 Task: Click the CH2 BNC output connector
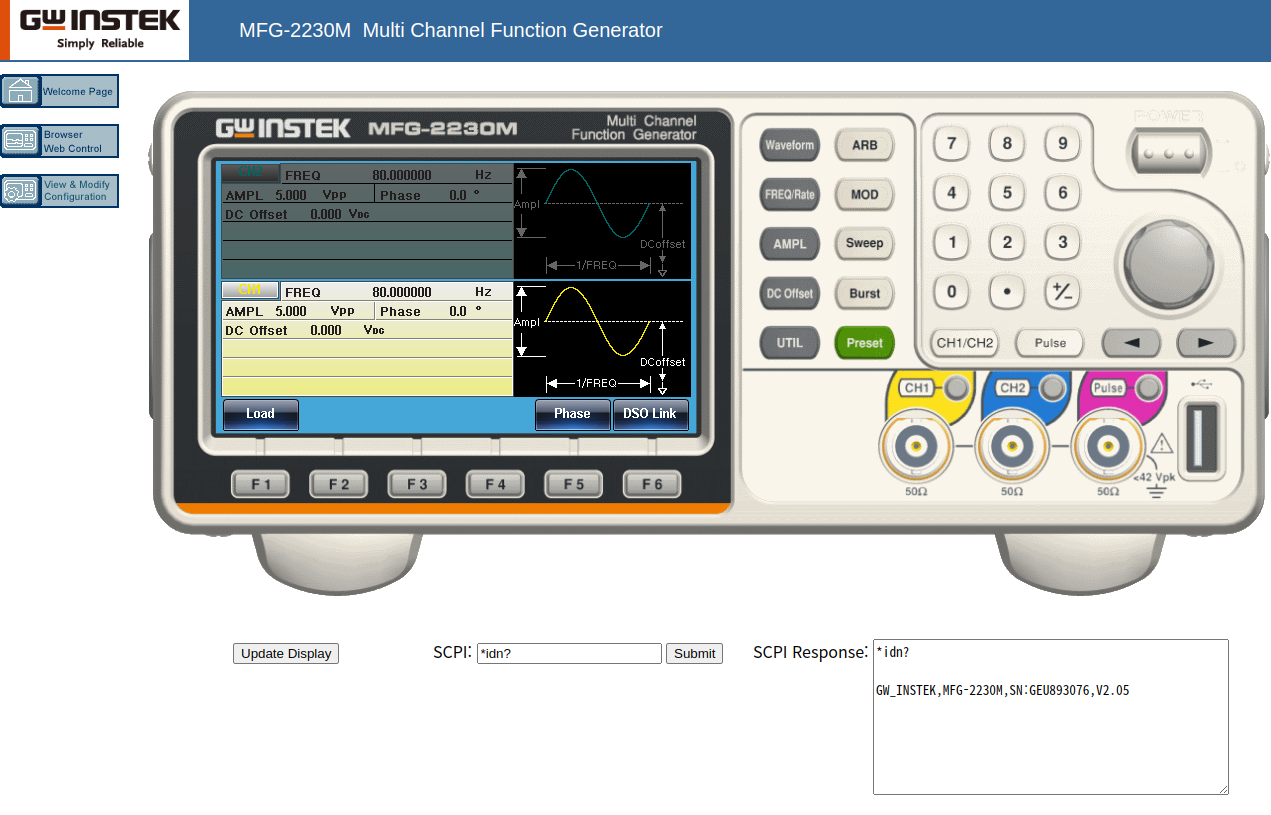(x=1012, y=447)
